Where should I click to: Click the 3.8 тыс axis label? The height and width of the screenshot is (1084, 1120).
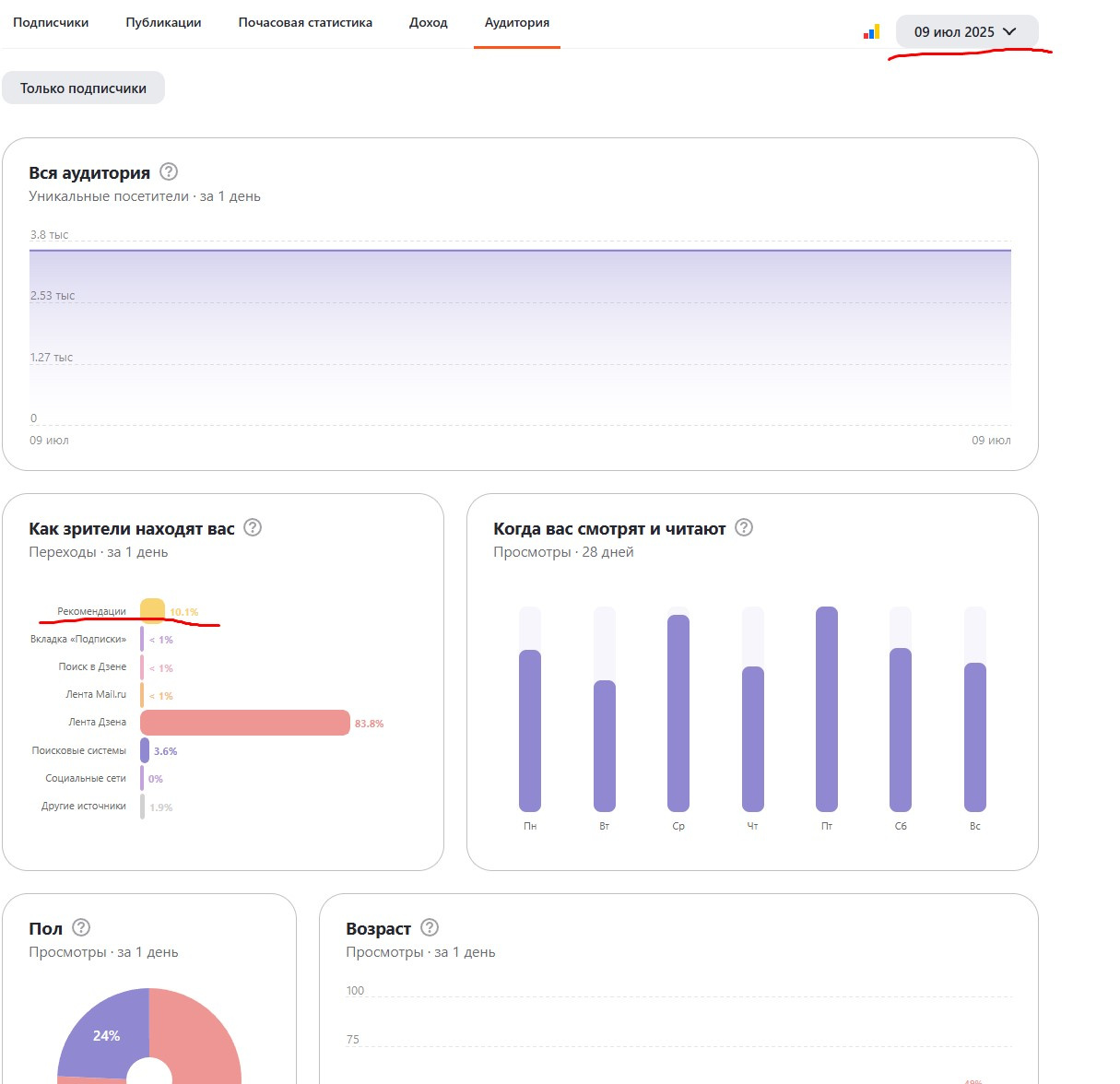tap(50, 235)
